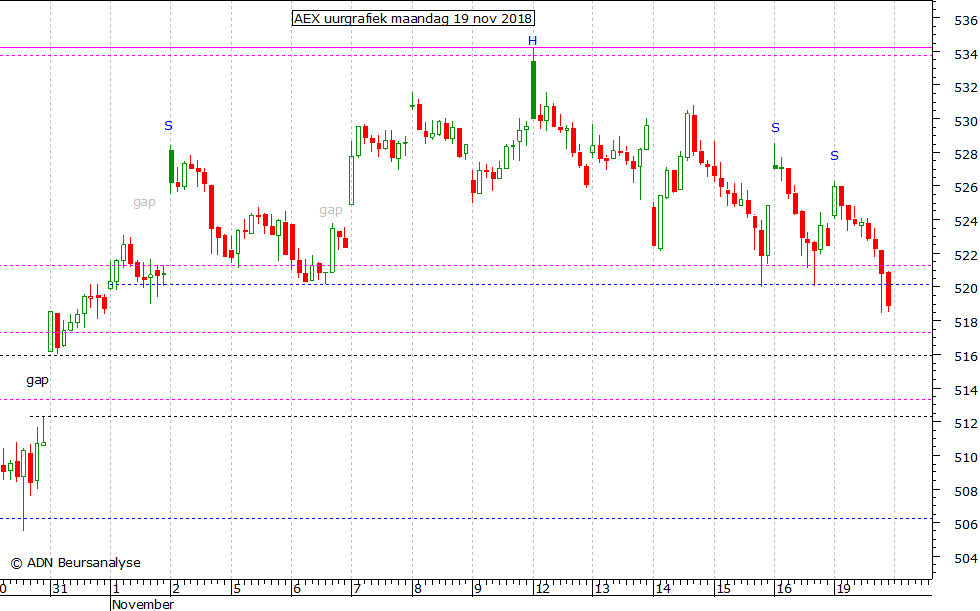Click the 512 price axis label

pyautogui.click(x=966, y=424)
